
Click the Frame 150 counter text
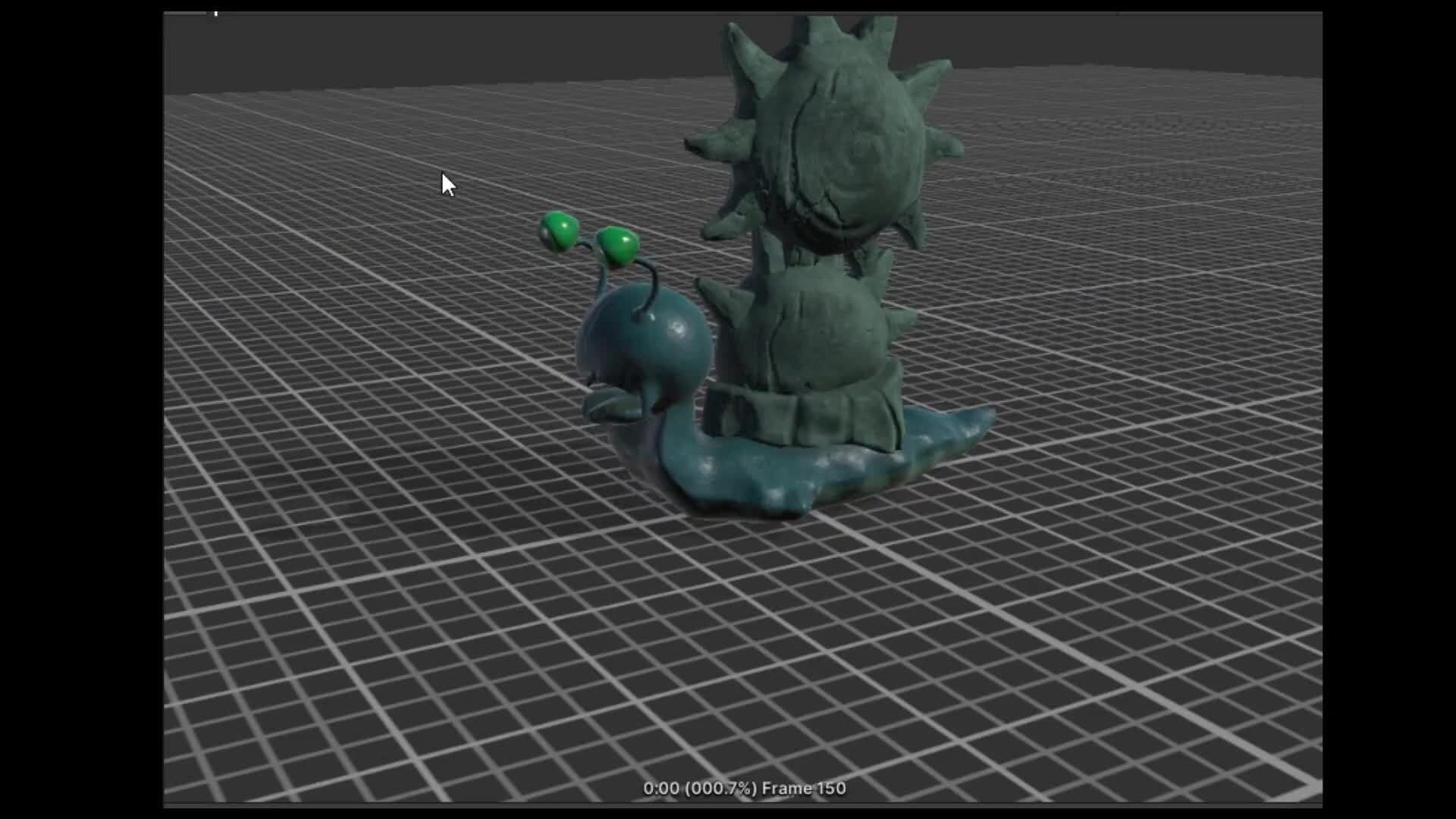point(804,789)
